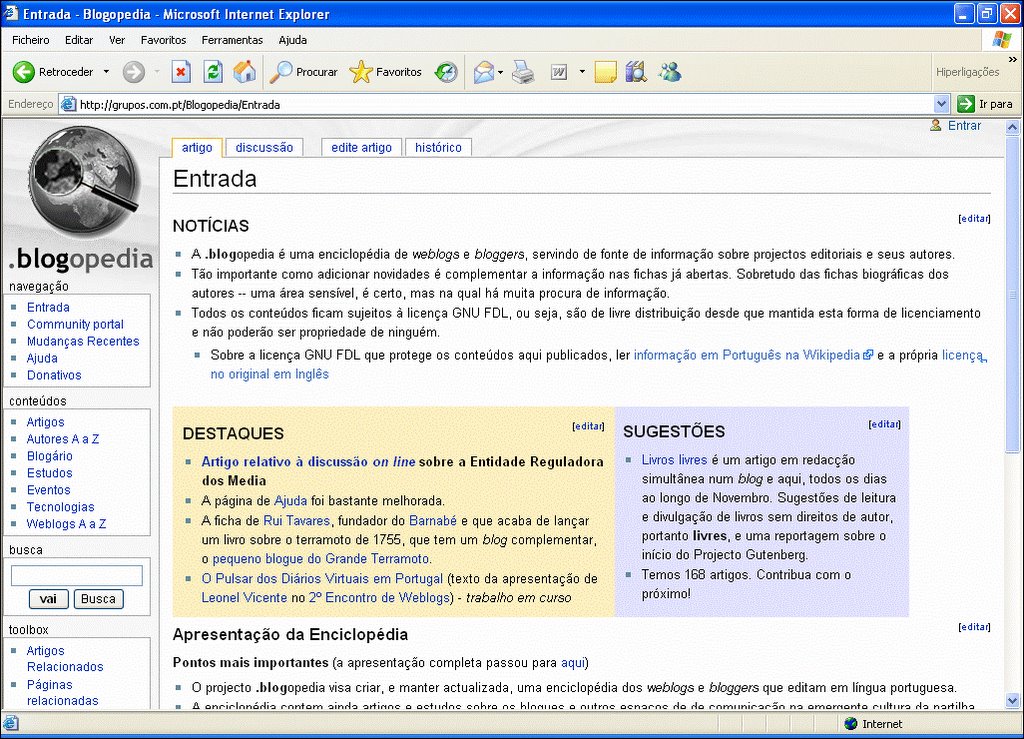Click the editar link for the NOTÍCIAS section
The height and width of the screenshot is (739, 1024).
click(974, 219)
